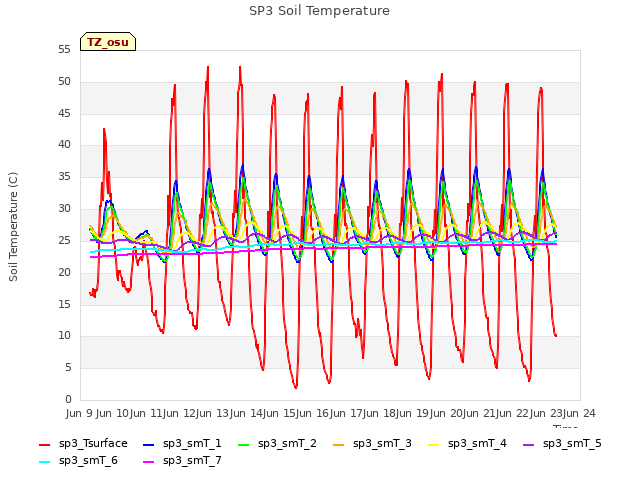This screenshot has height=480, width=640.
Task: Click the blue sp3_smT_1 legend swatch
Action: [x=149, y=444]
